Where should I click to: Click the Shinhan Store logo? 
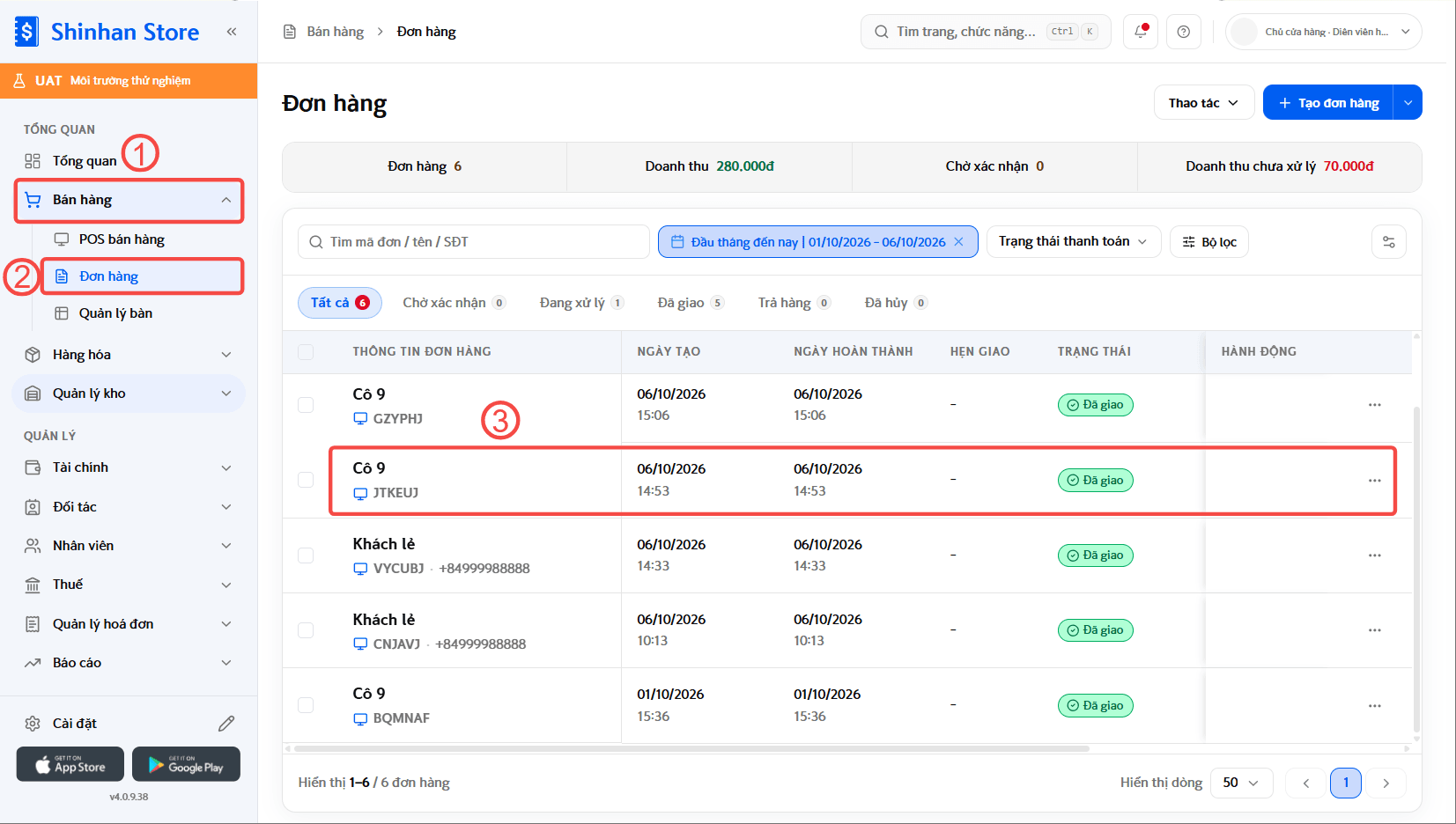click(x=107, y=32)
